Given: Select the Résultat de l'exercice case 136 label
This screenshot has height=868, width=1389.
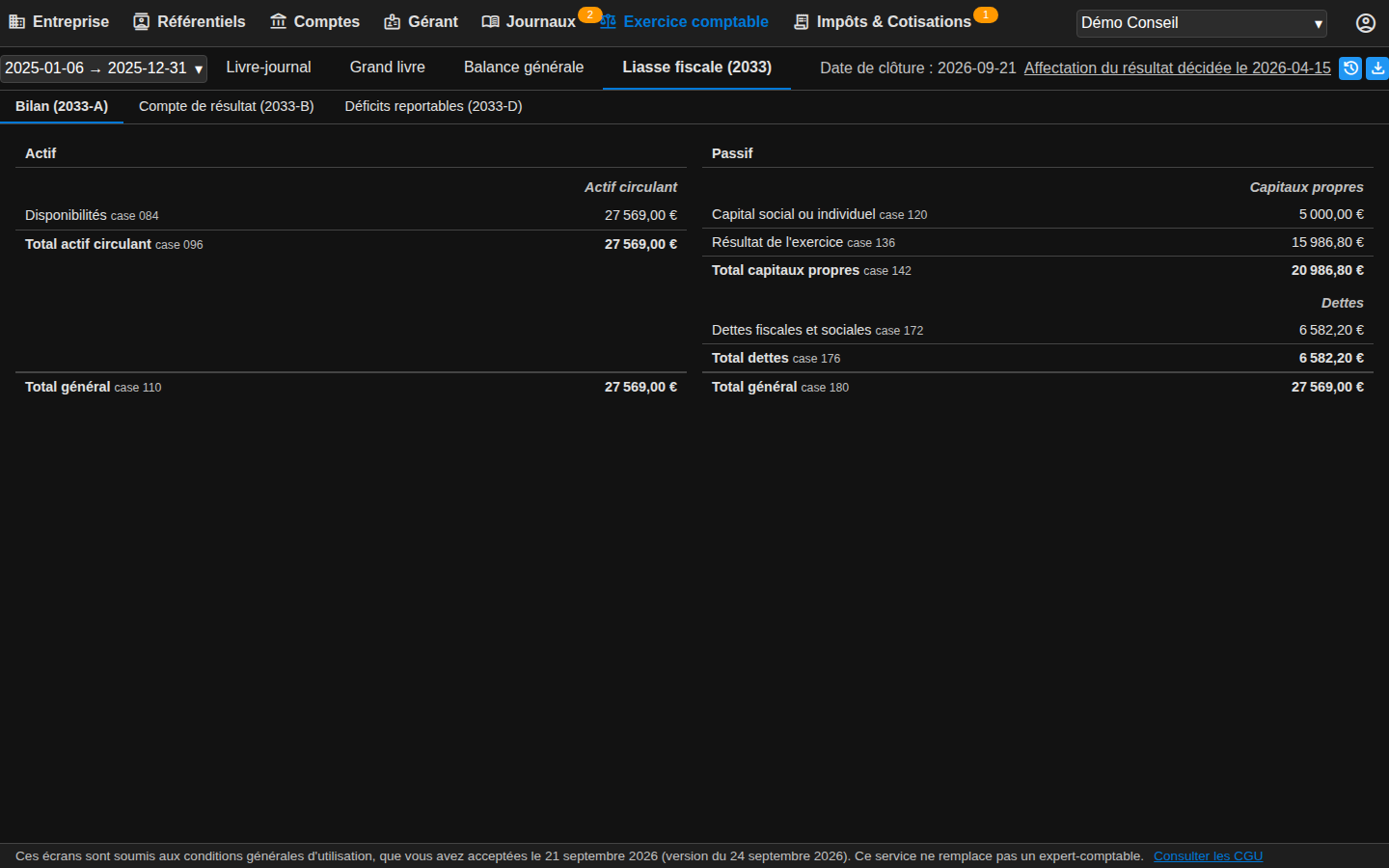Looking at the screenshot, I should (x=803, y=242).
